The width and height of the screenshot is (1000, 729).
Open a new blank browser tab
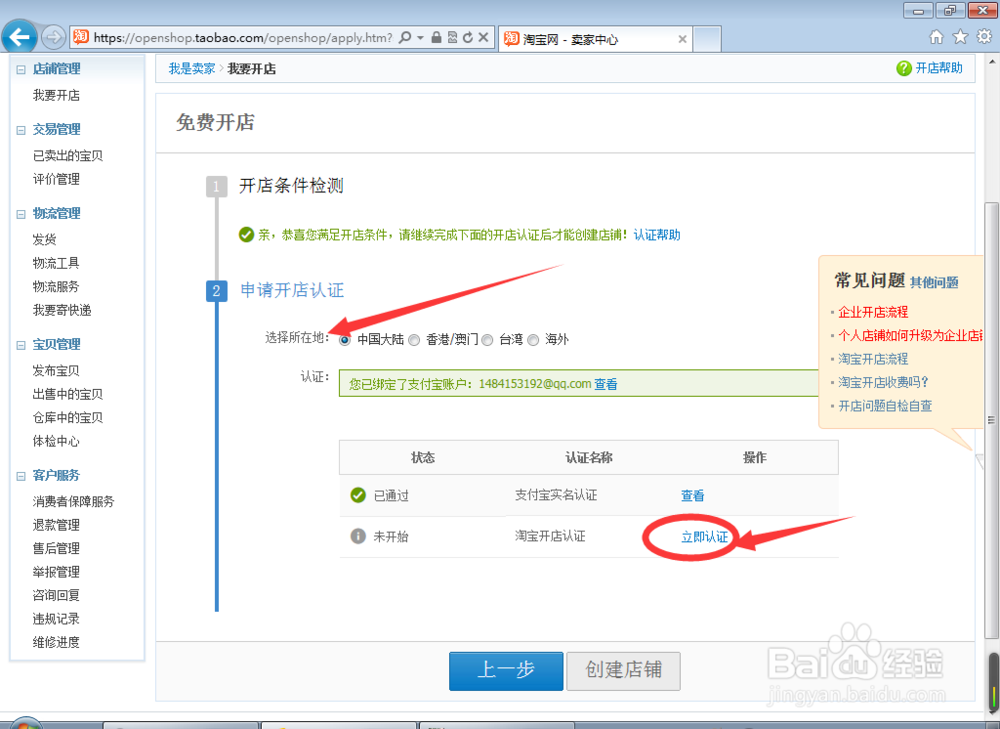[707, 39]
